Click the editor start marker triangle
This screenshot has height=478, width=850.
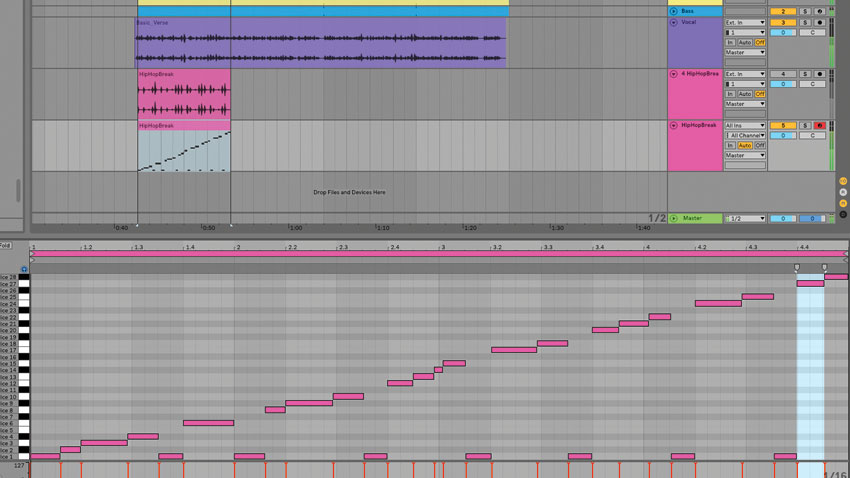tap(33, 261)
